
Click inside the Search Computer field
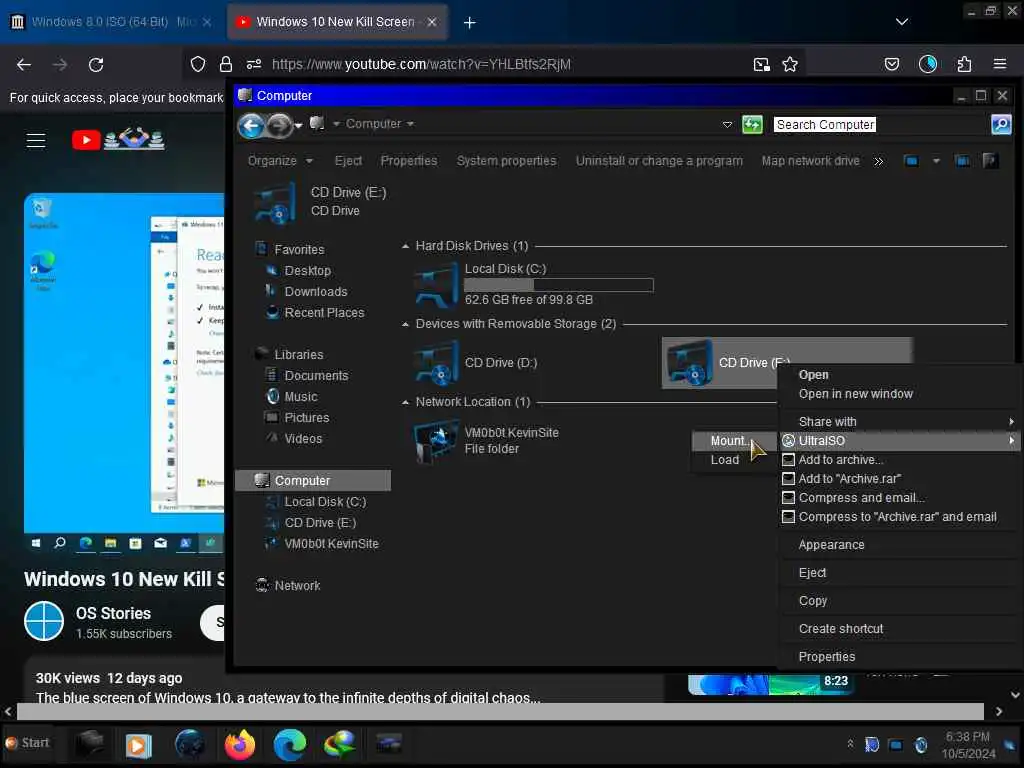pos(882,124)
